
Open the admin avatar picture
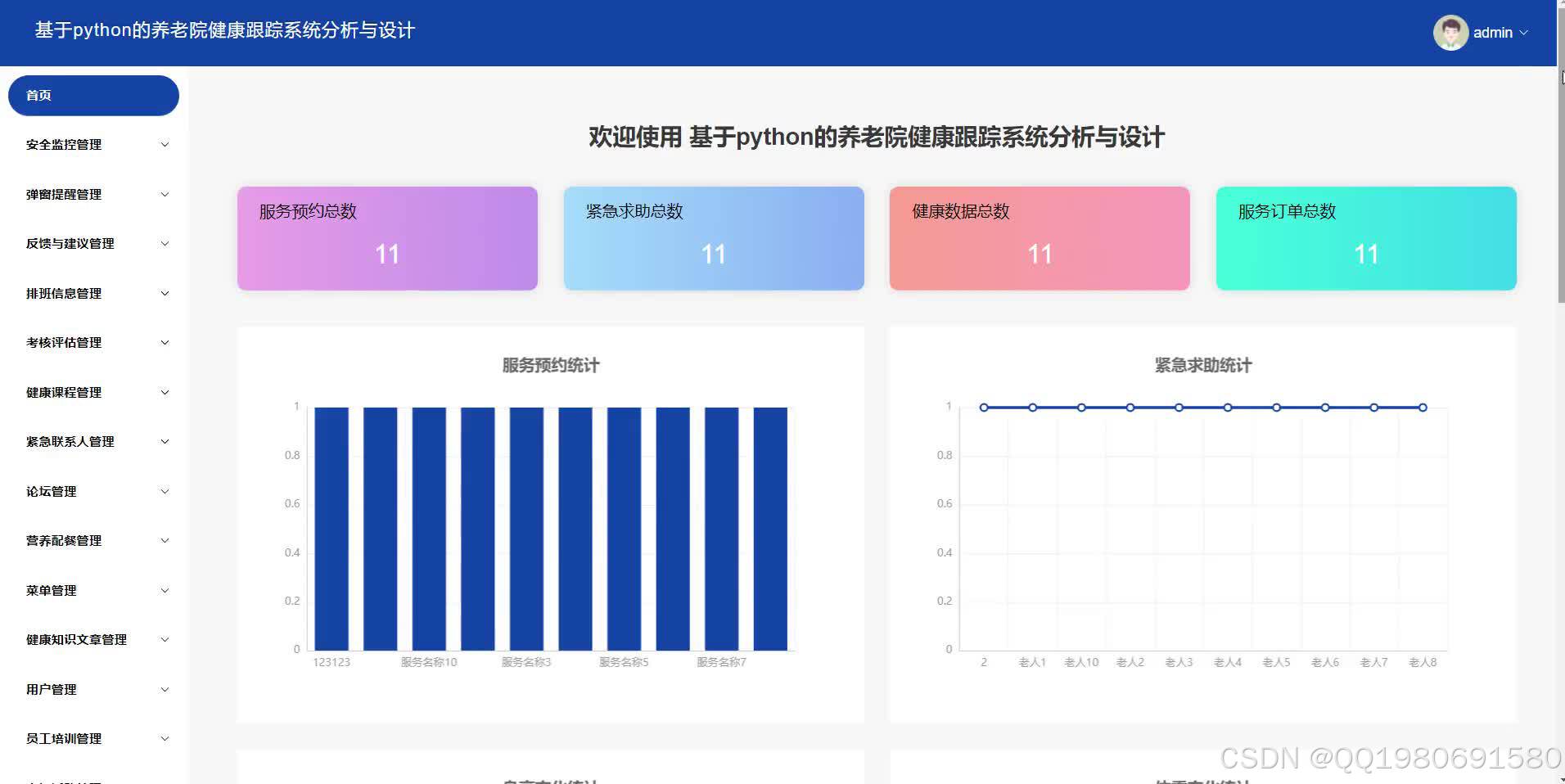click(1450, 33)
